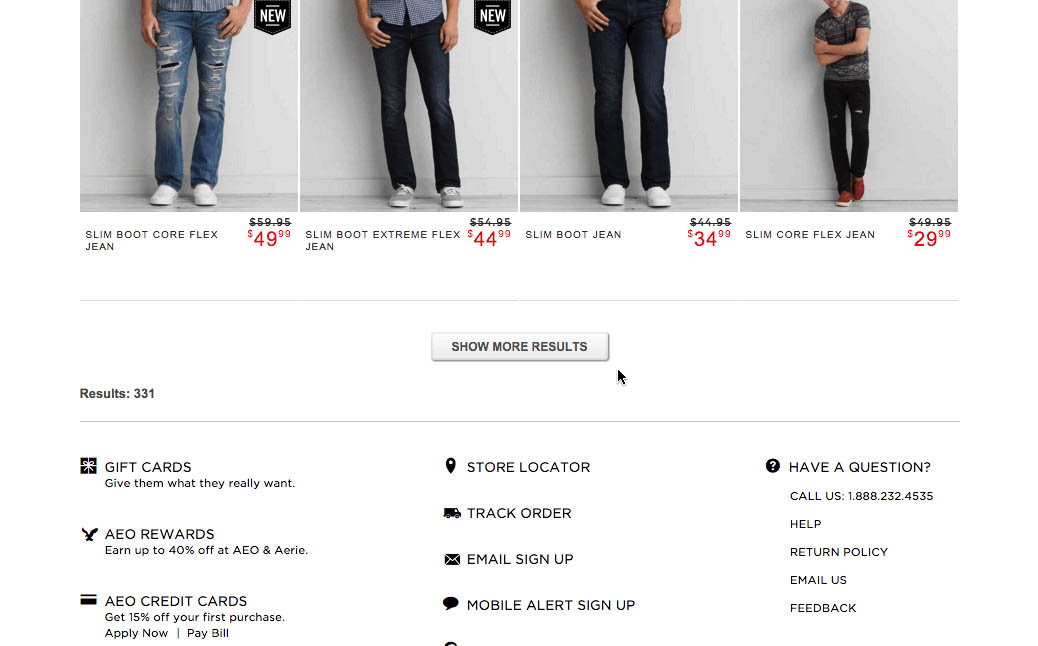Click the Track Order link text
1038x646 pixels.
(519, 513)
